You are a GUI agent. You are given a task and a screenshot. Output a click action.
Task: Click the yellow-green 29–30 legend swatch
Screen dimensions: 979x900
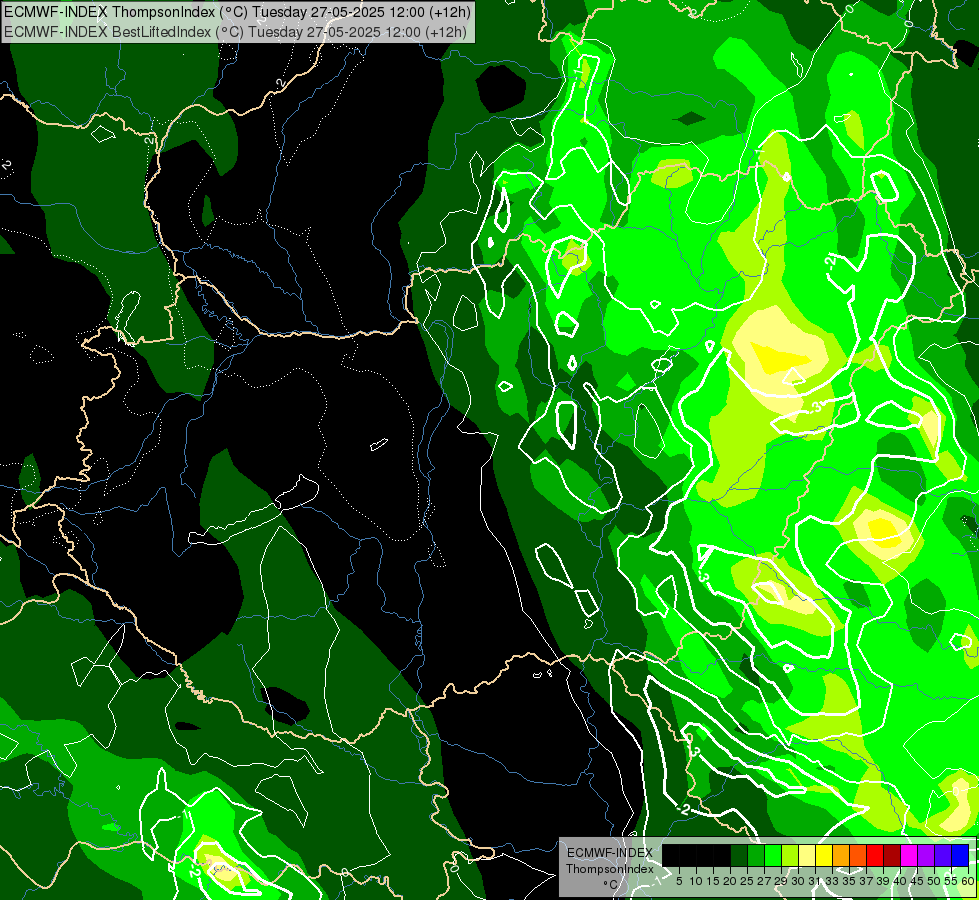coord(790,855)
